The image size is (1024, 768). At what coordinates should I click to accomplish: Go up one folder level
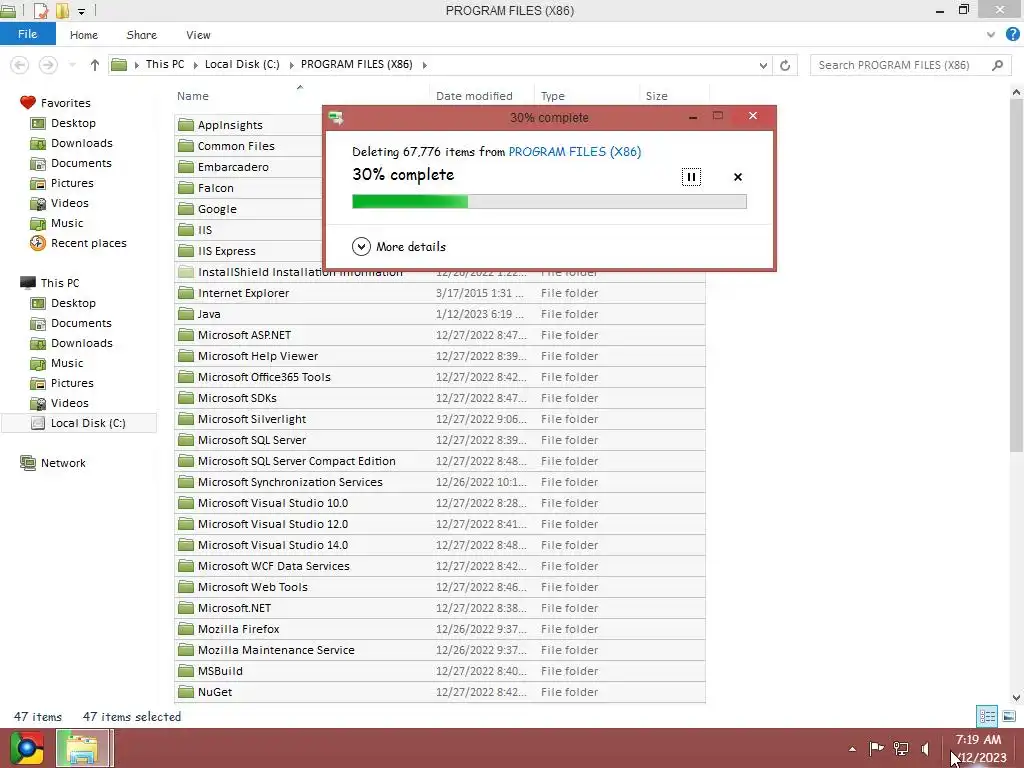click(95, 65)
